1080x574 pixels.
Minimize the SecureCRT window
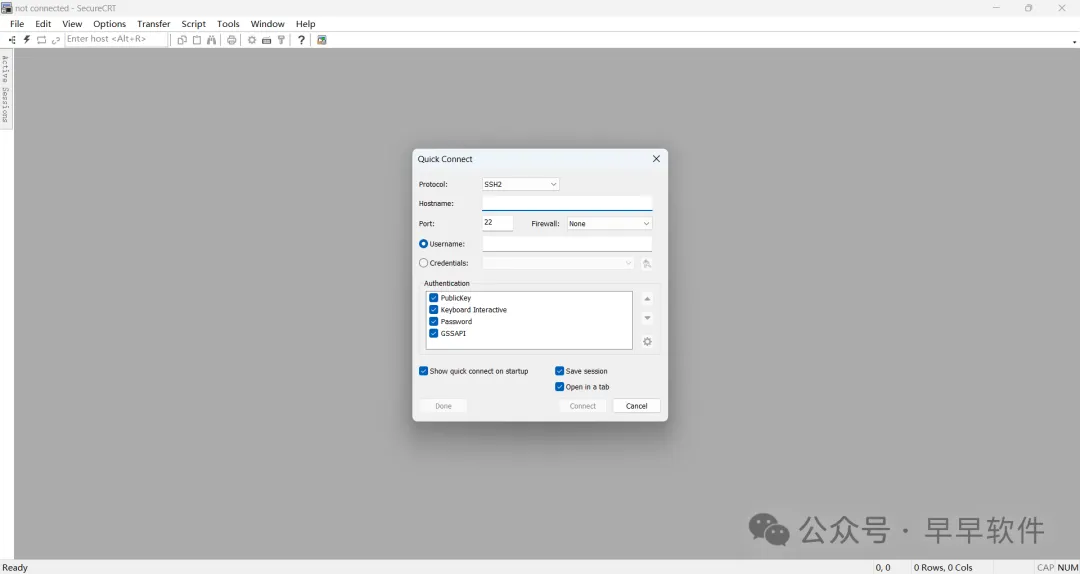pyautogui.click(x=996, y=8)
